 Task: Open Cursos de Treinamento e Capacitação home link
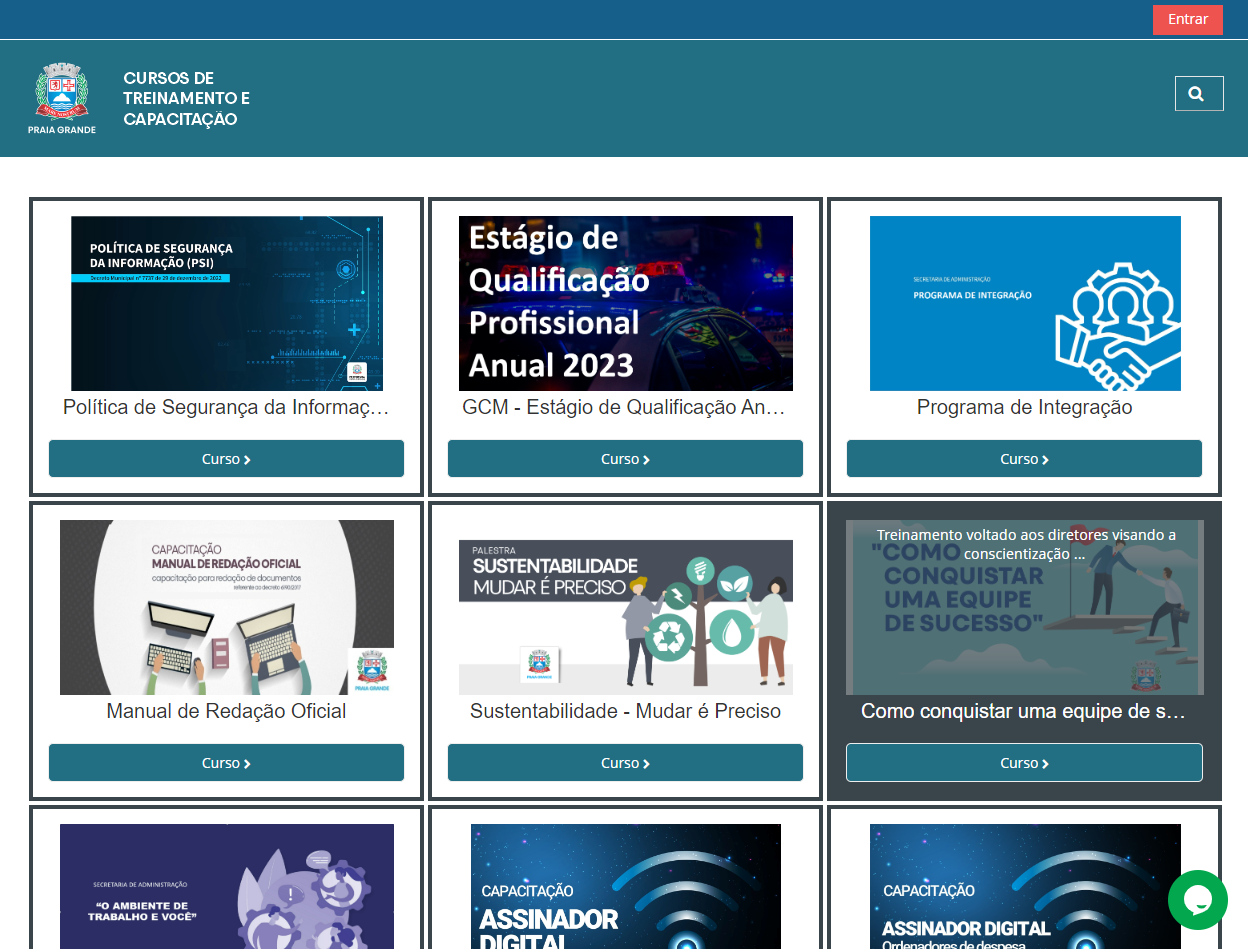(186, 99)
